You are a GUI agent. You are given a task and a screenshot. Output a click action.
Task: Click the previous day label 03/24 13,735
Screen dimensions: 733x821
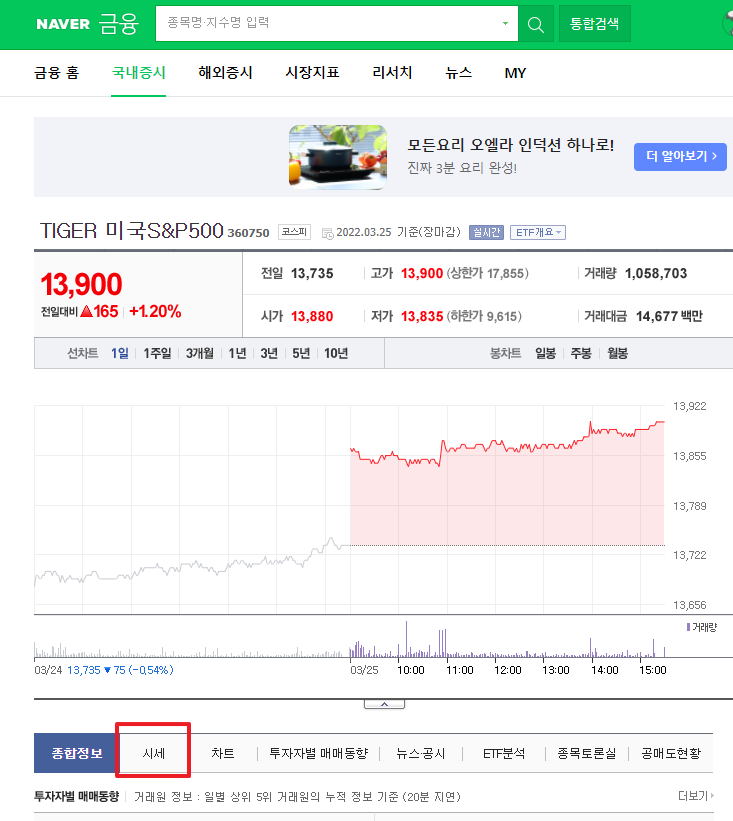click(104, 670)
